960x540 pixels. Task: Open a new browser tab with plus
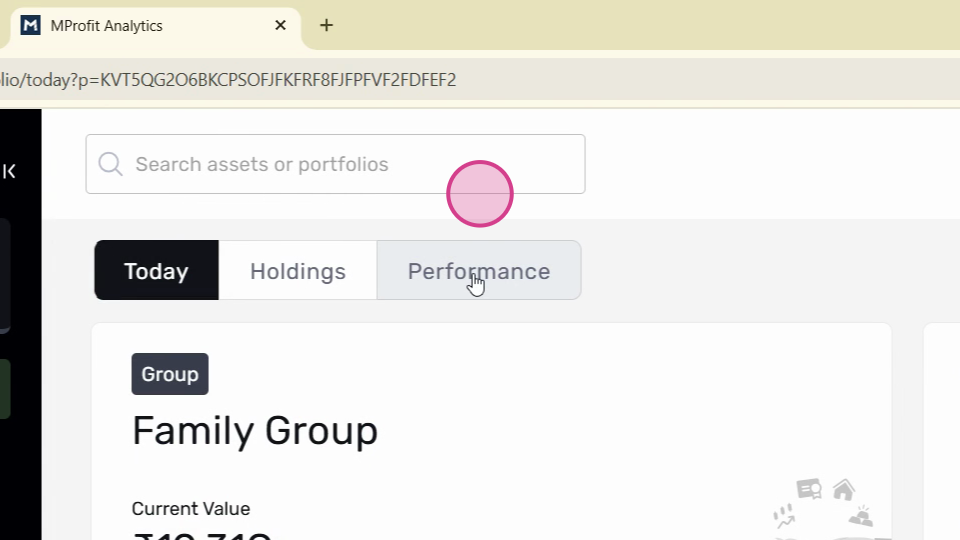click(326, 25)
